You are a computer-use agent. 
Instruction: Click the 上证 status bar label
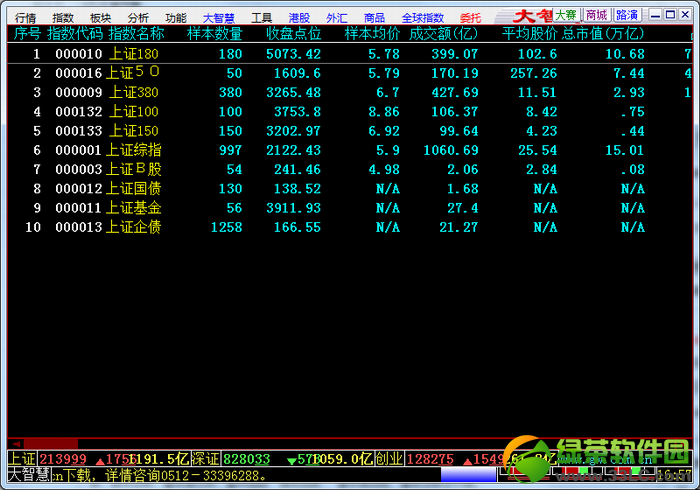pyautogui.click(x=22, y=459)
